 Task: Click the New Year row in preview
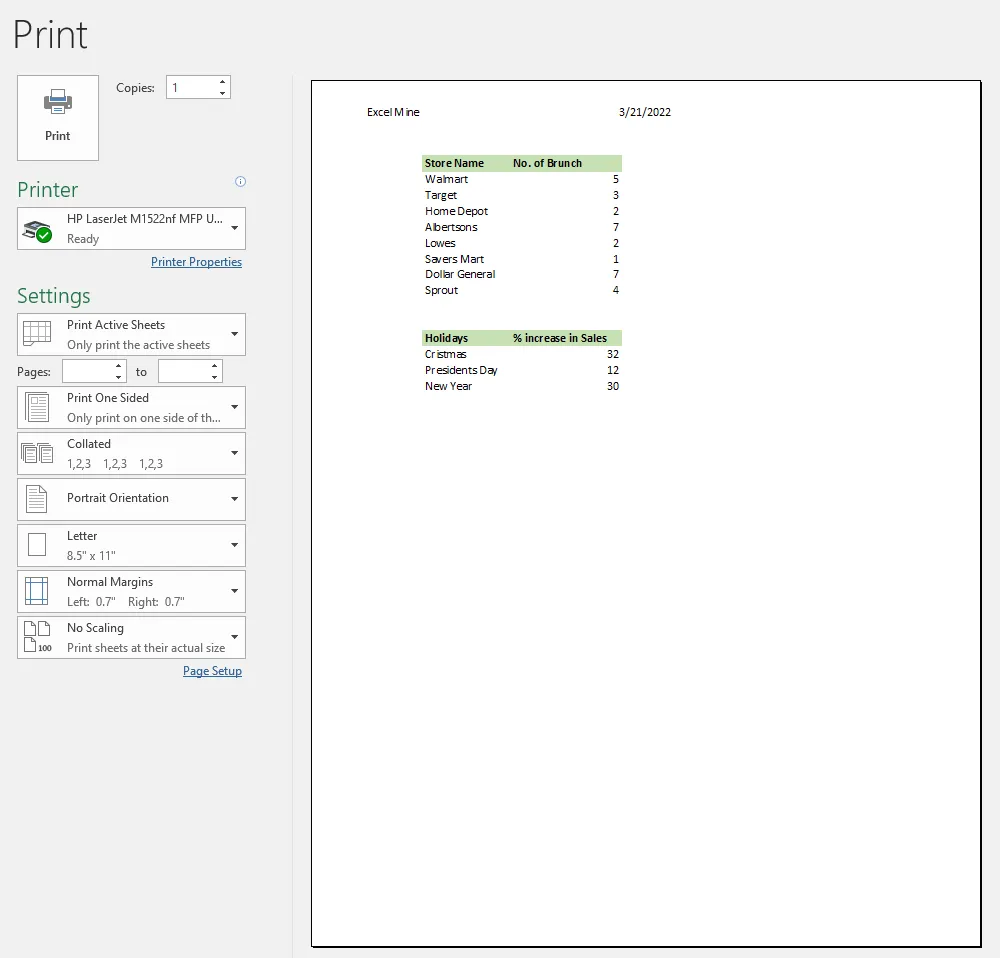(522, 386)
